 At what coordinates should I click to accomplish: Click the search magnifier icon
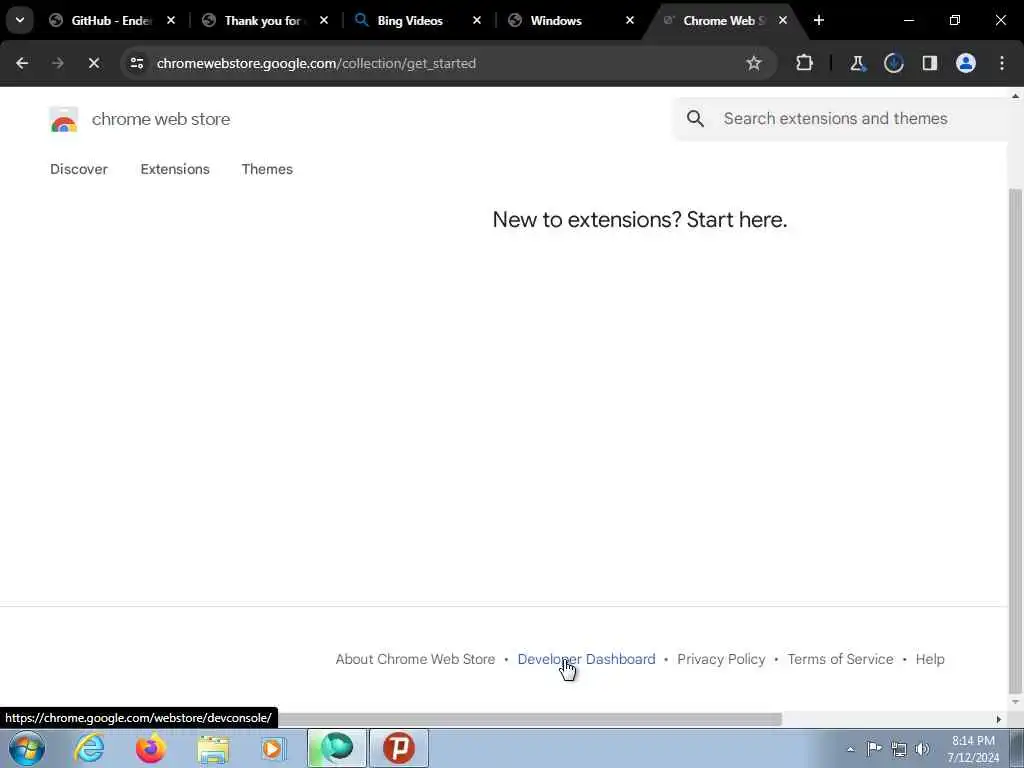pos(696,118)
